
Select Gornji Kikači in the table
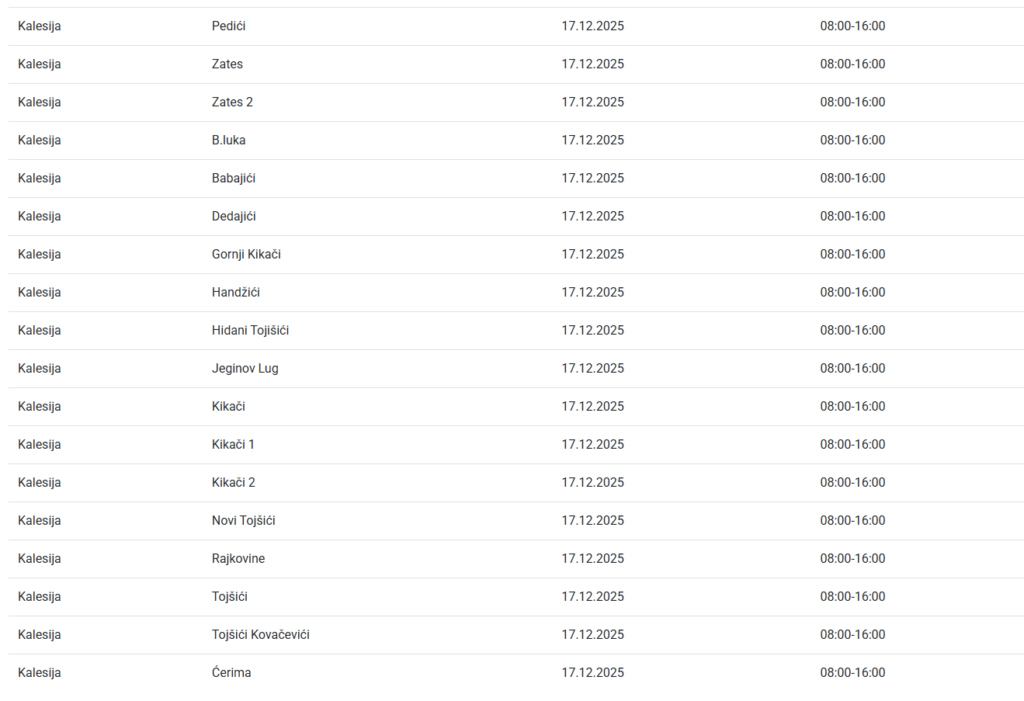click(246, 254)
